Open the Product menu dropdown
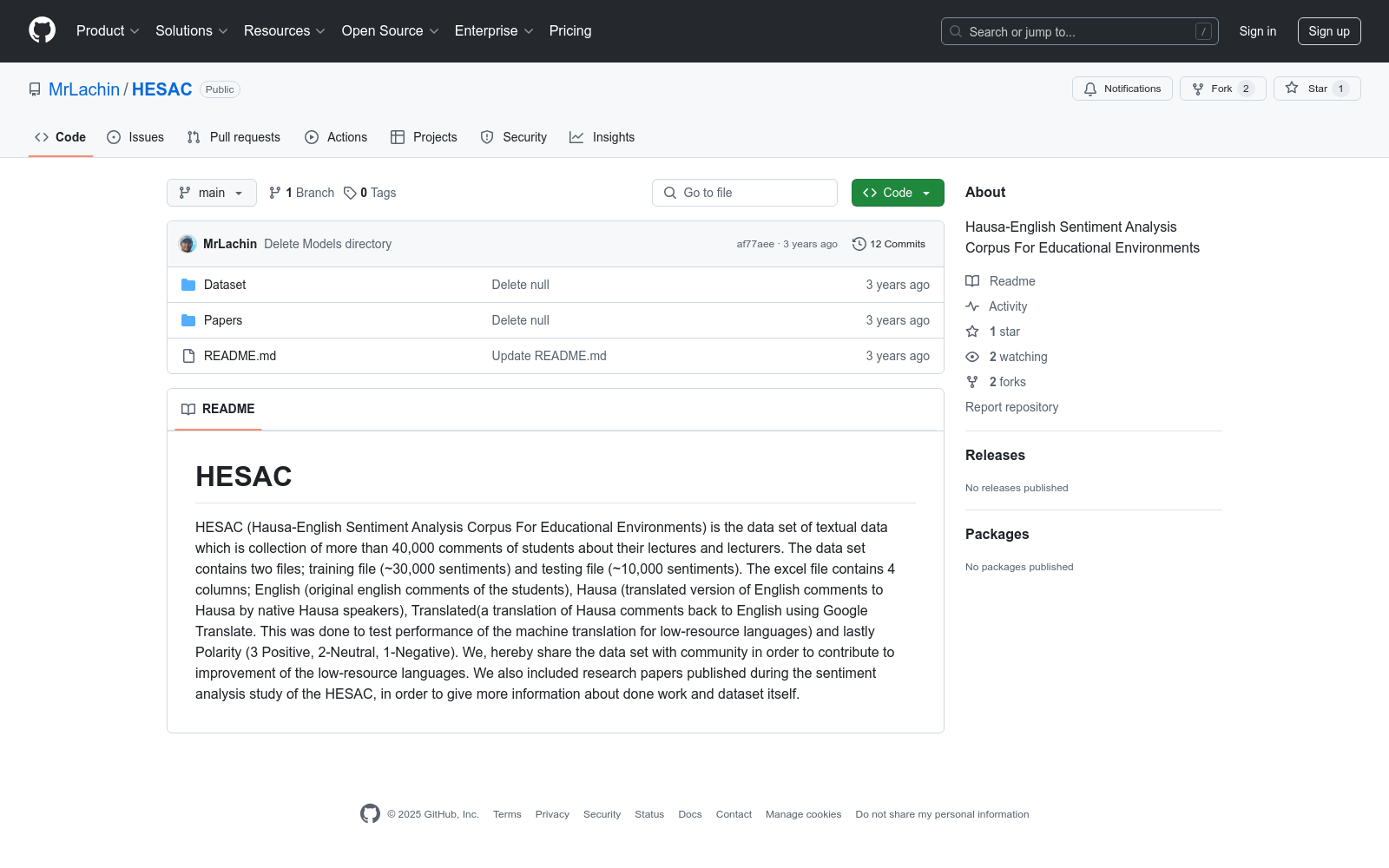 tap(108, 31)
